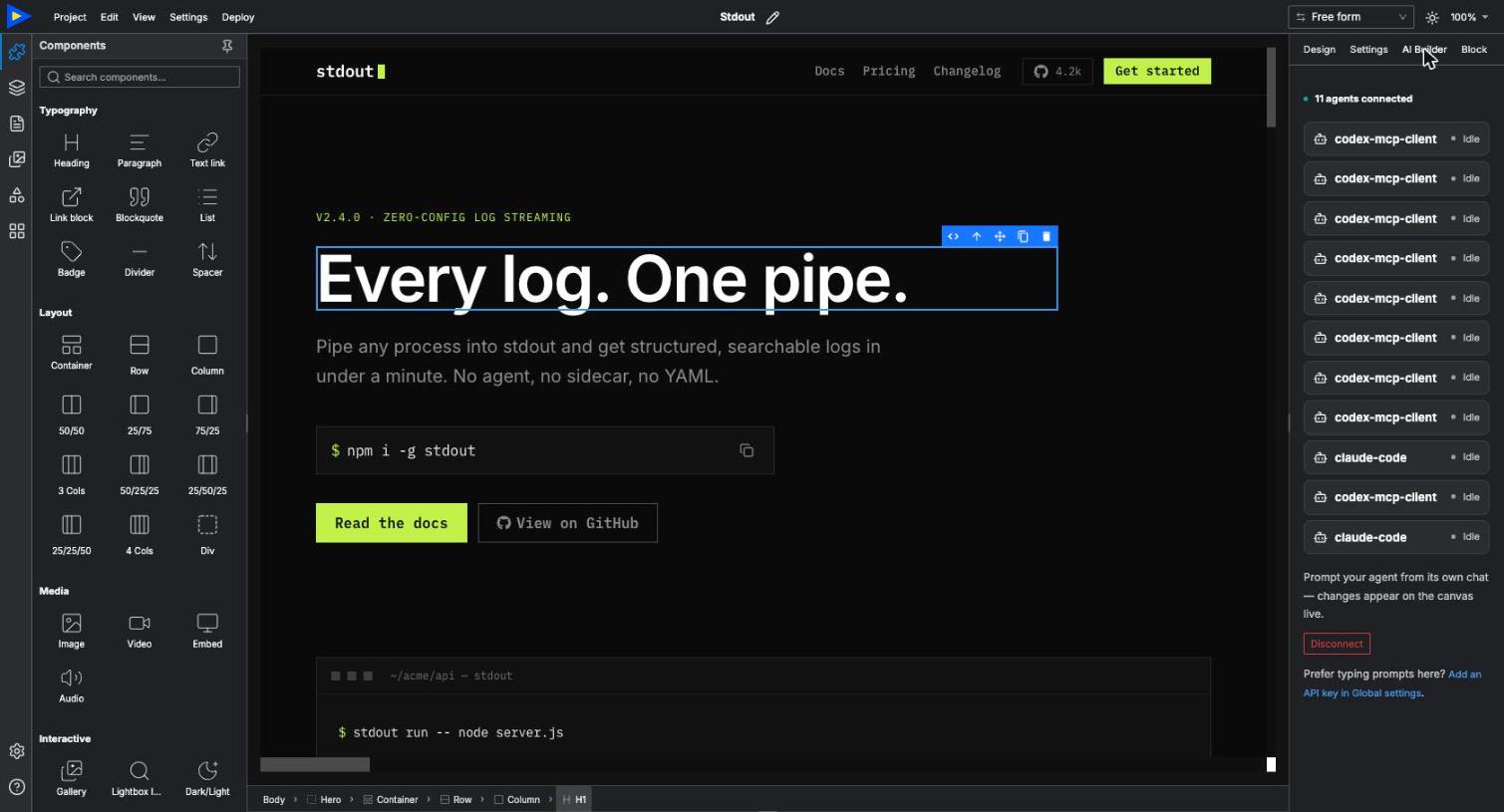Select the 3 Cols layout
Viewport: 1504px width, 812px height.
[72, 474]
